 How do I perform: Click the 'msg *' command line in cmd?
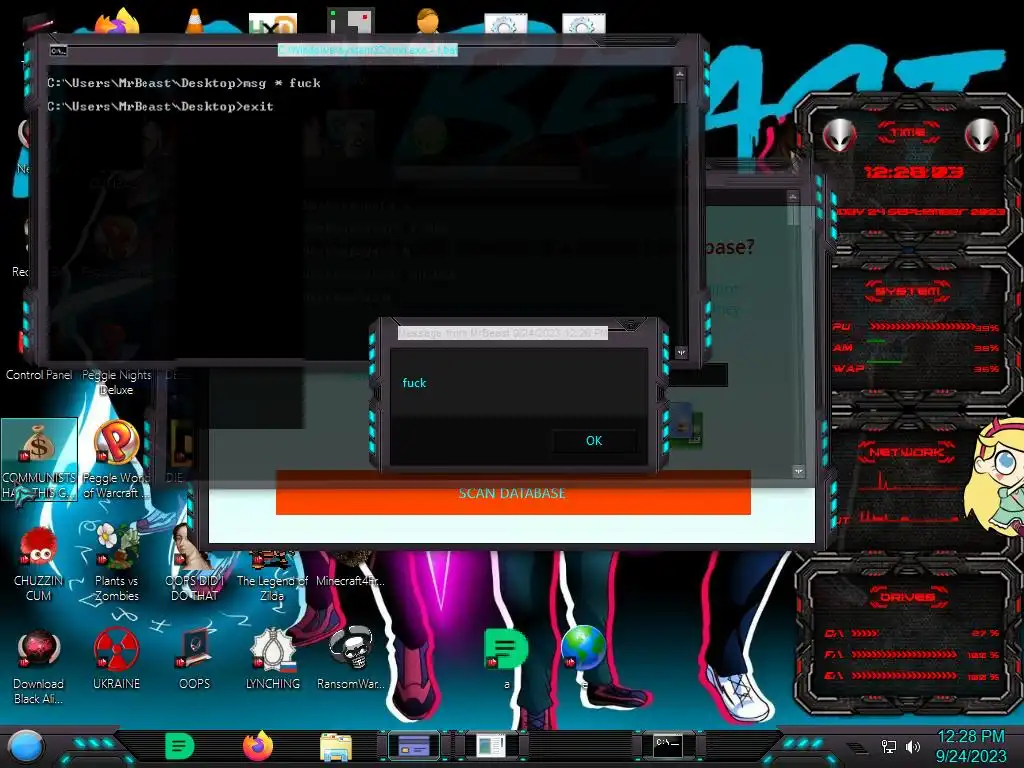point(184,83)
